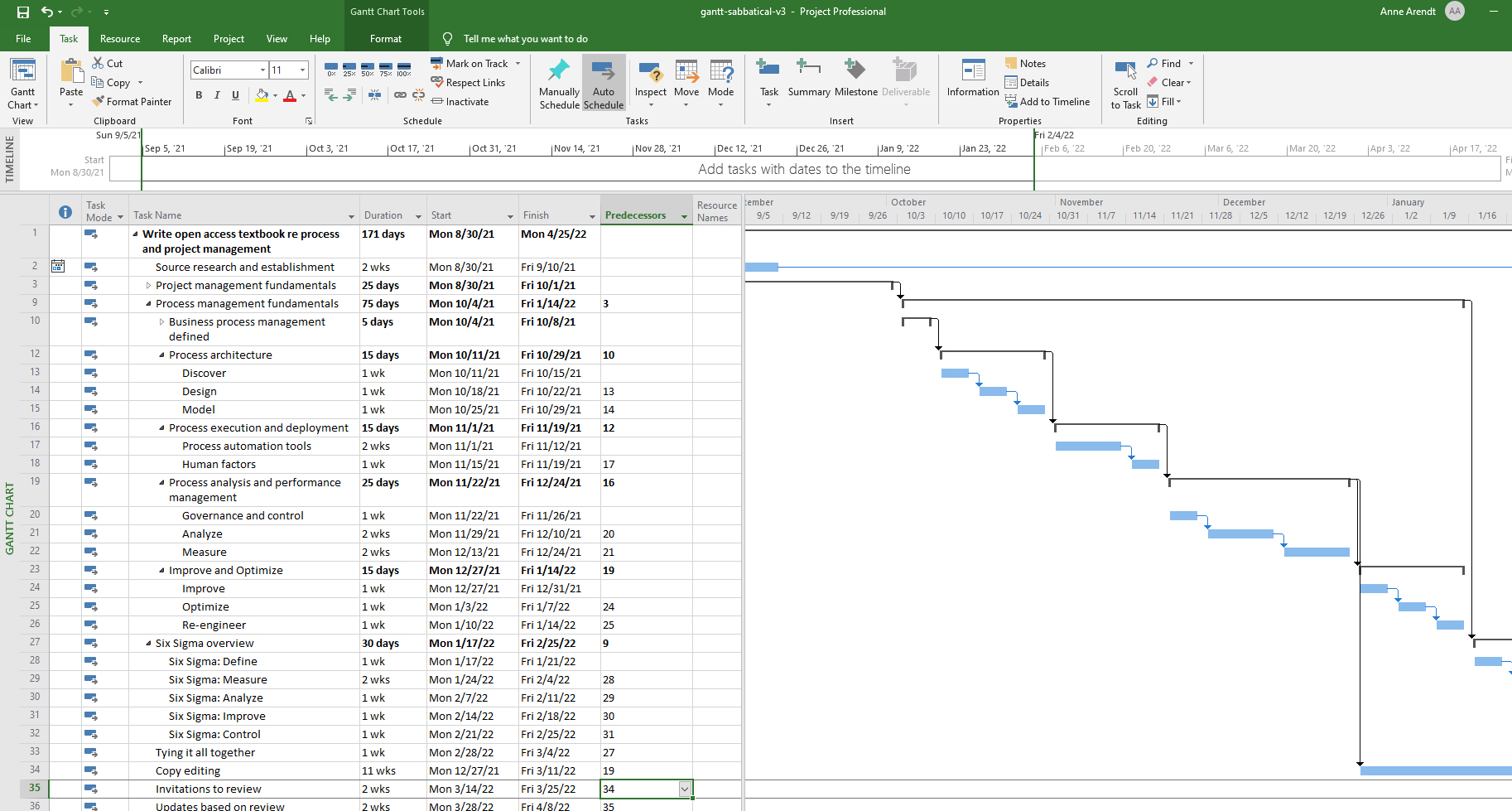Open the Format tab under Gantt Chart Tools
The height and width of the screenshot is (811, 1512).
[x=385, y=38]
